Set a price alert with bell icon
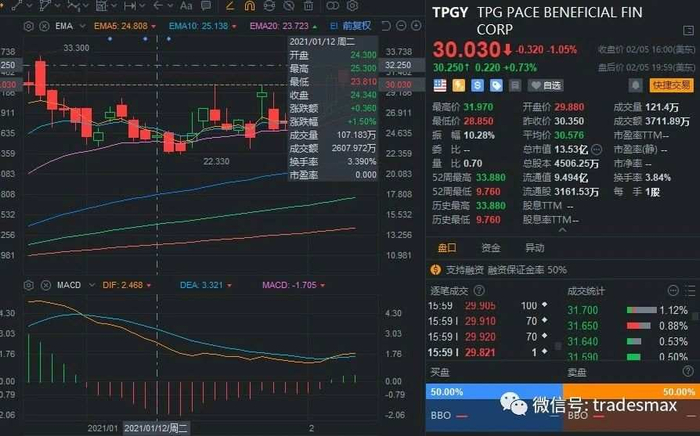 636,85
